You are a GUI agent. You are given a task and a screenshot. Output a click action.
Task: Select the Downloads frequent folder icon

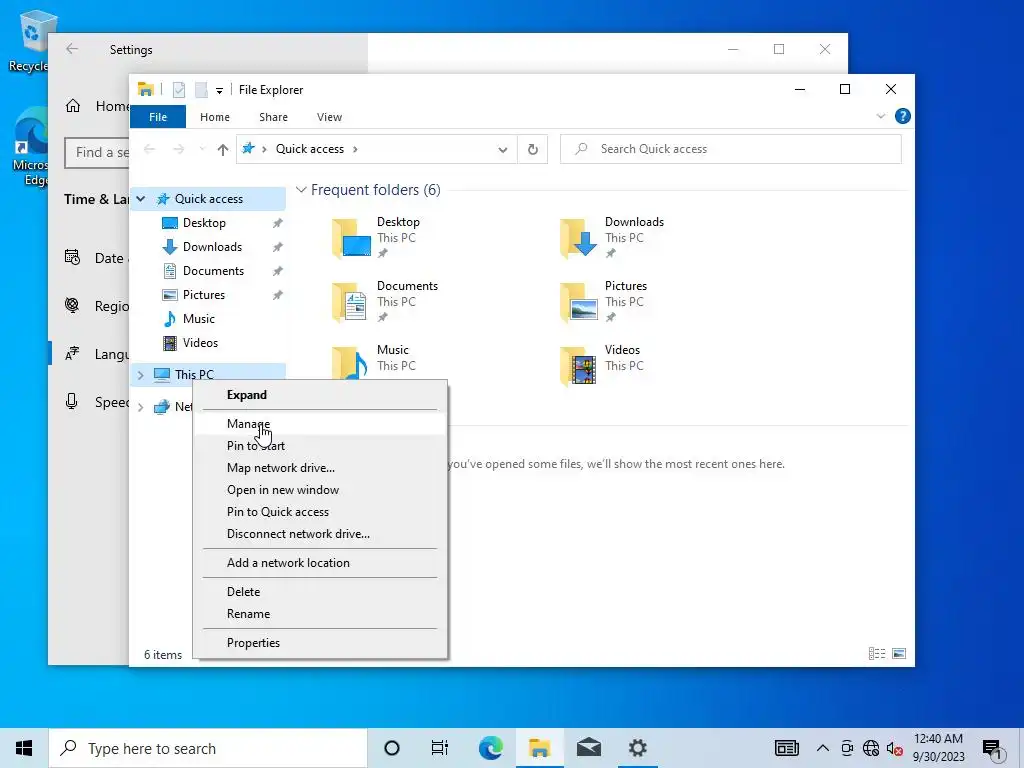tap(579, 238)
